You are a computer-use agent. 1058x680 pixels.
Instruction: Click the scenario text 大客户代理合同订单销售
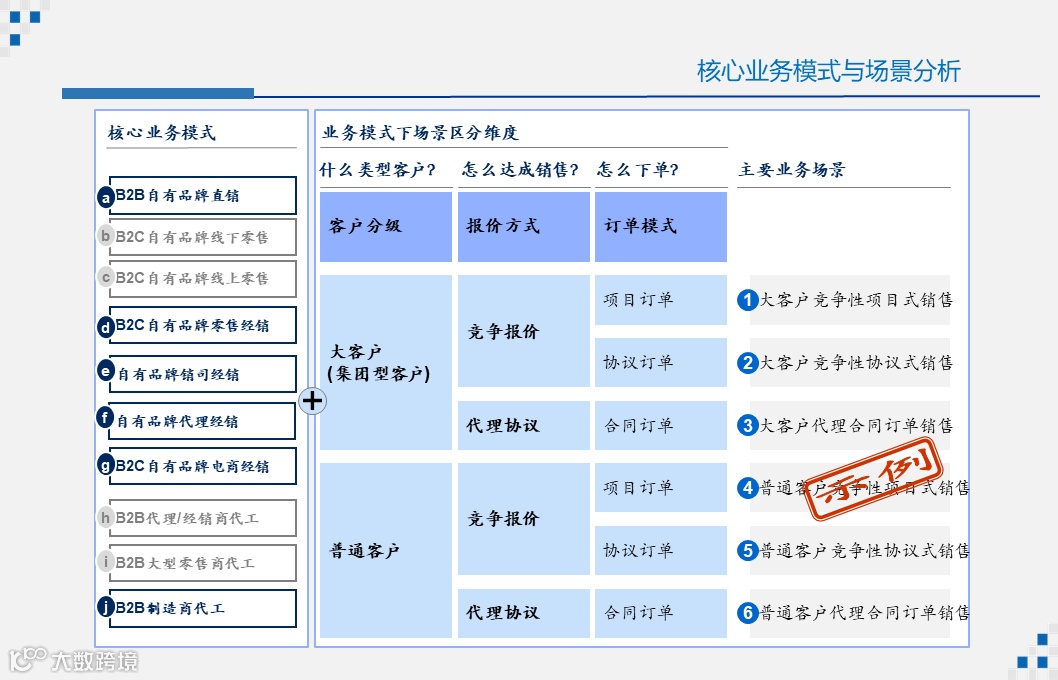point(856,426)
